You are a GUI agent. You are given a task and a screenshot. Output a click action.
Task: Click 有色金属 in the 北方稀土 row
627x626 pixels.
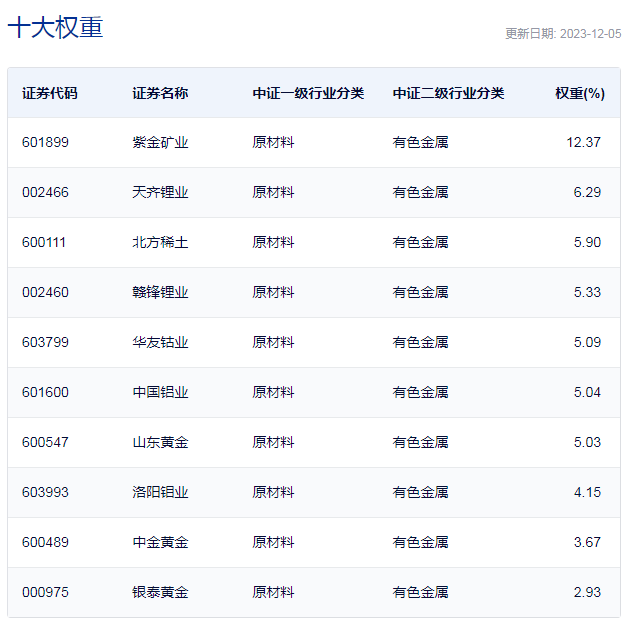420,242
